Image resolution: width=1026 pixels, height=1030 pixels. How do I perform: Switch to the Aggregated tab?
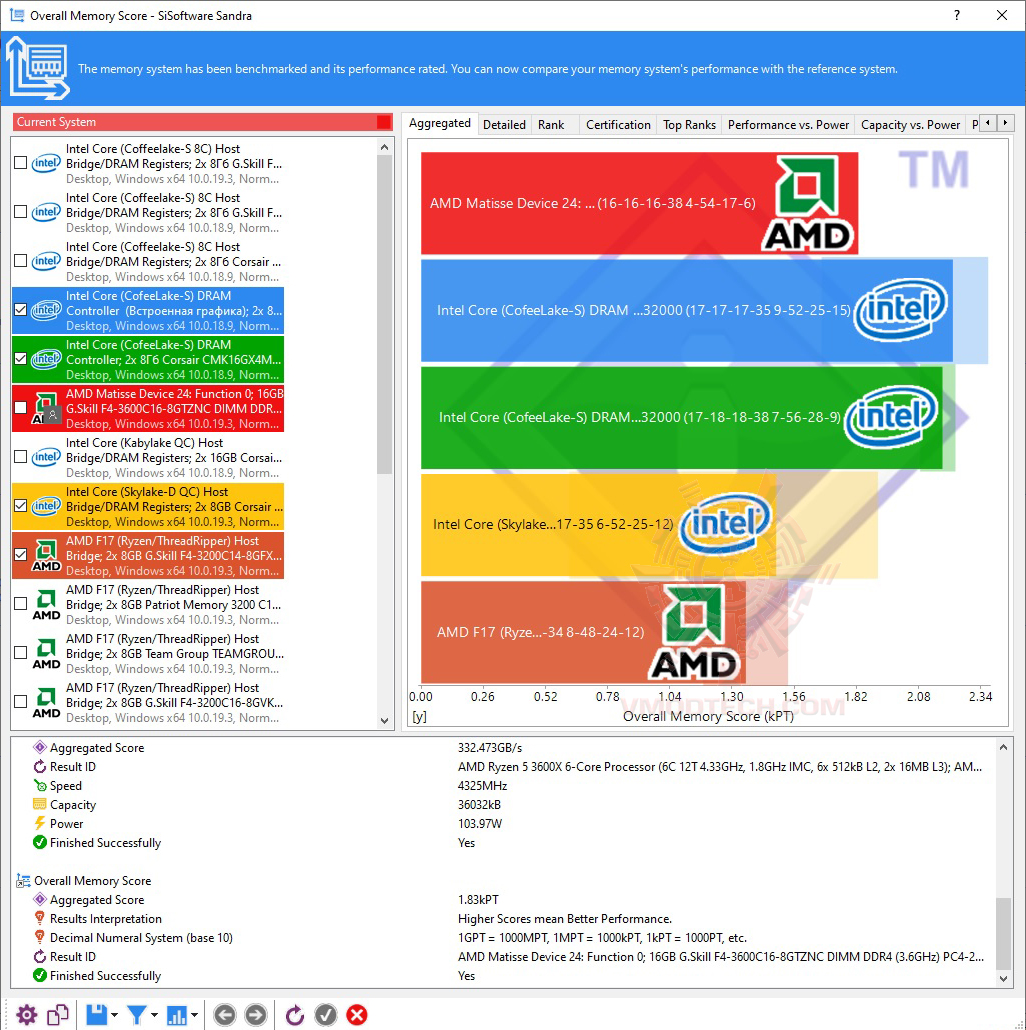(x=439, y=123)
